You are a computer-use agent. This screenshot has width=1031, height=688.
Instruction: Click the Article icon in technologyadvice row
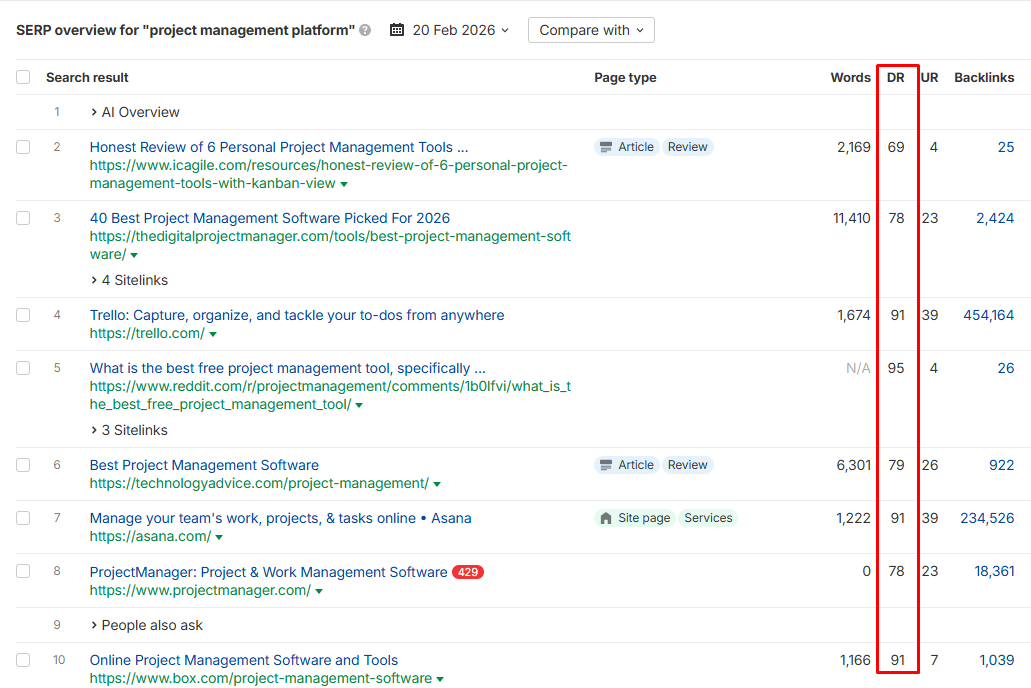click(x=606, y=465)
